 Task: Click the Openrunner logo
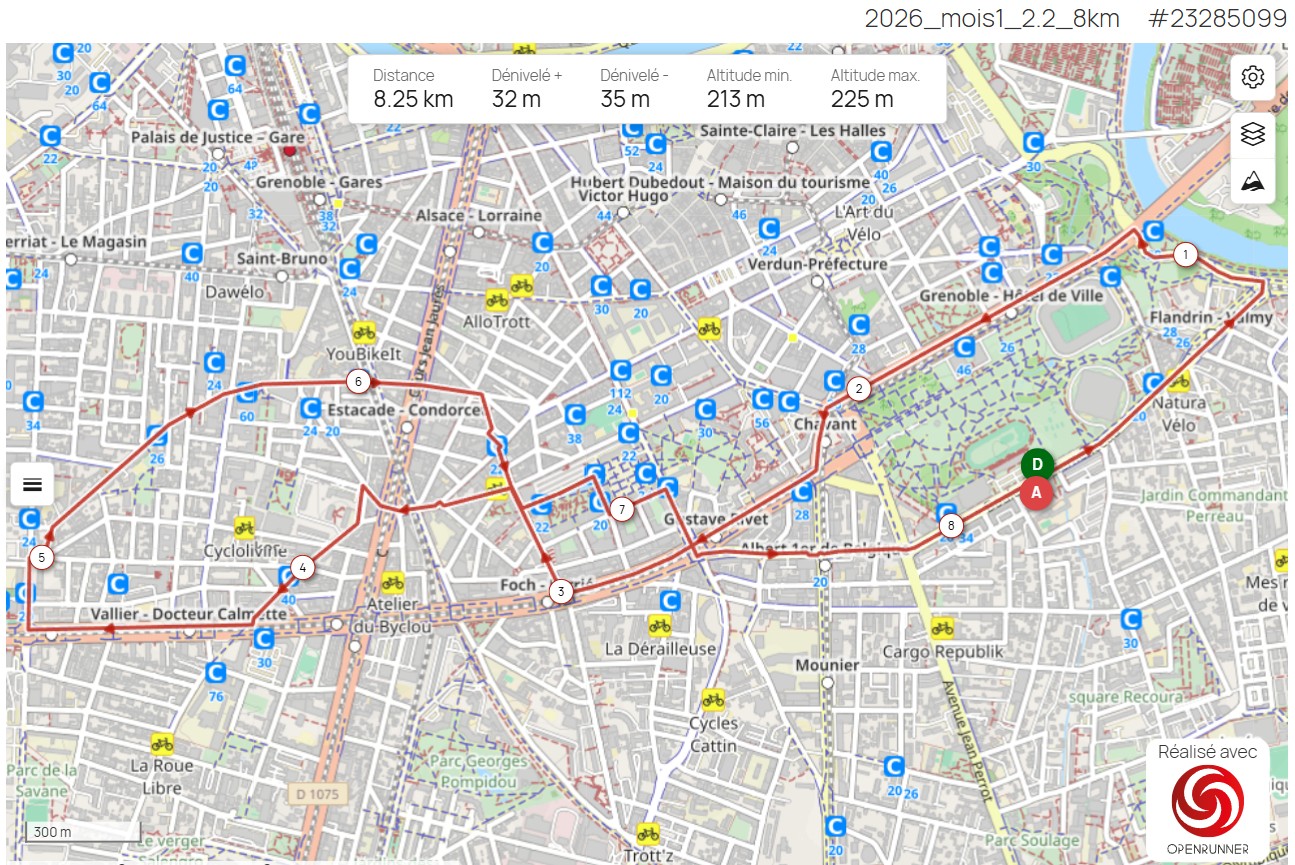coord(1206,800)
